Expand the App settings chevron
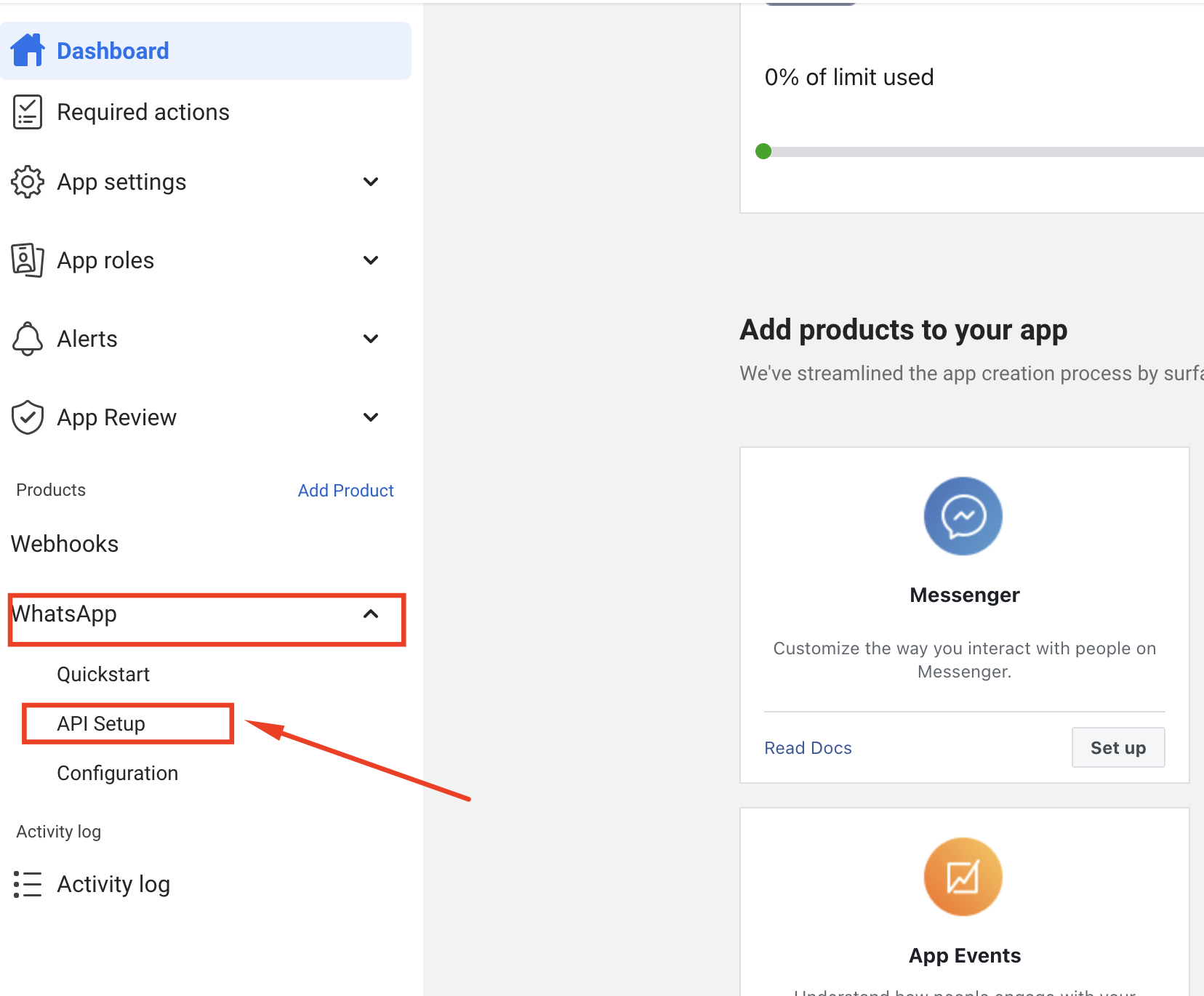 tap(371, 182)
